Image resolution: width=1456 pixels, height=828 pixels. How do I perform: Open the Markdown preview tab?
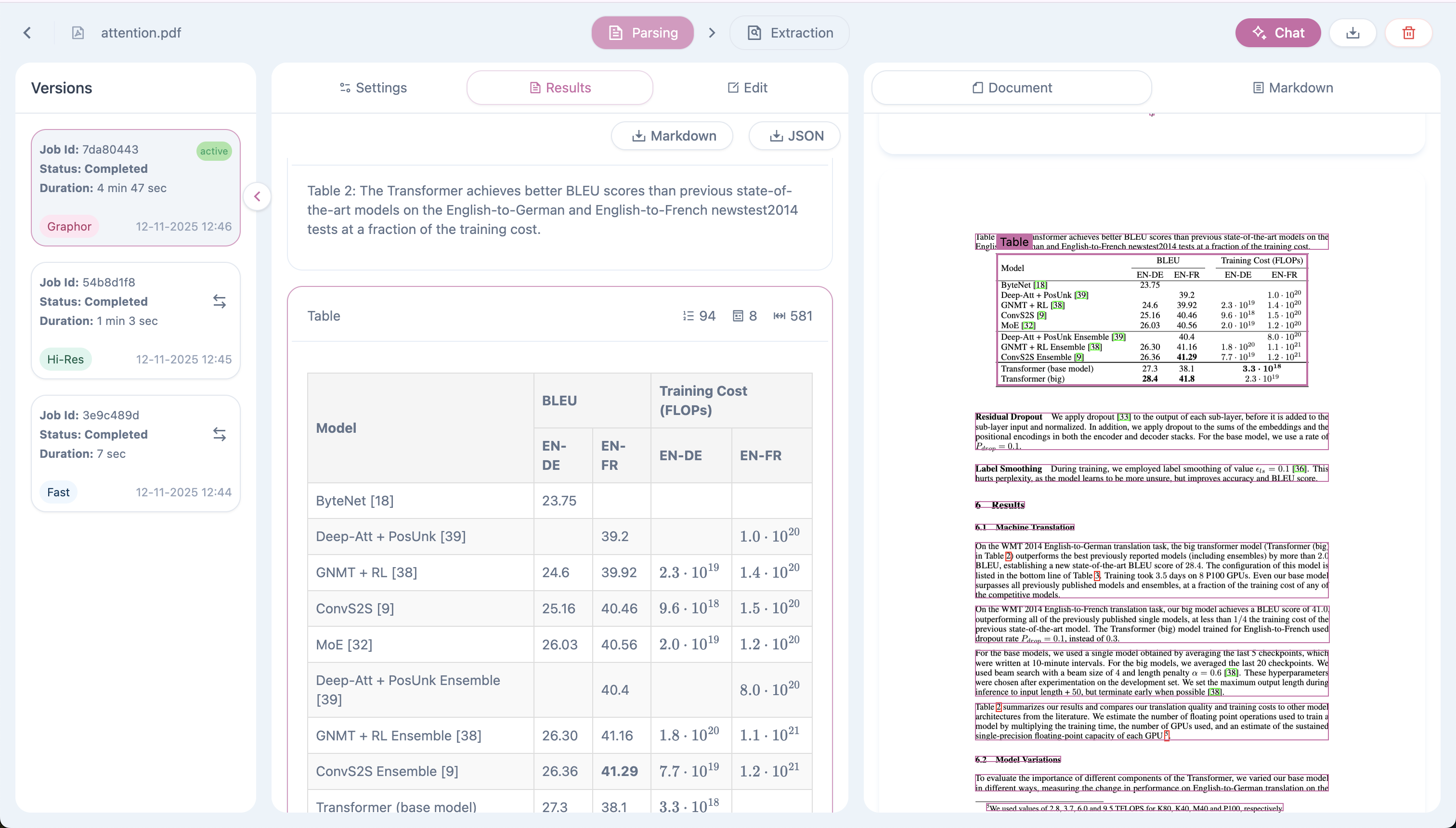[x=1293, y=88]
